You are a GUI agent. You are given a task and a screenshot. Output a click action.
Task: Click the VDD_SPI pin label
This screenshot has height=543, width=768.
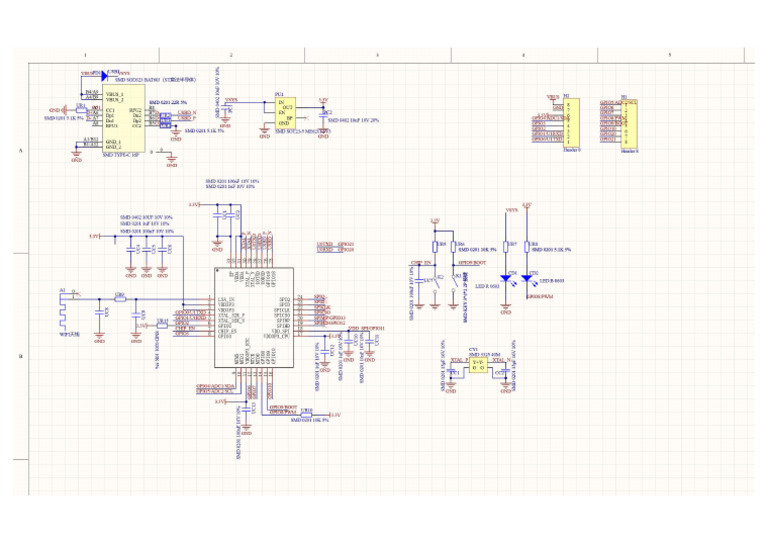[x=281, y=331]
